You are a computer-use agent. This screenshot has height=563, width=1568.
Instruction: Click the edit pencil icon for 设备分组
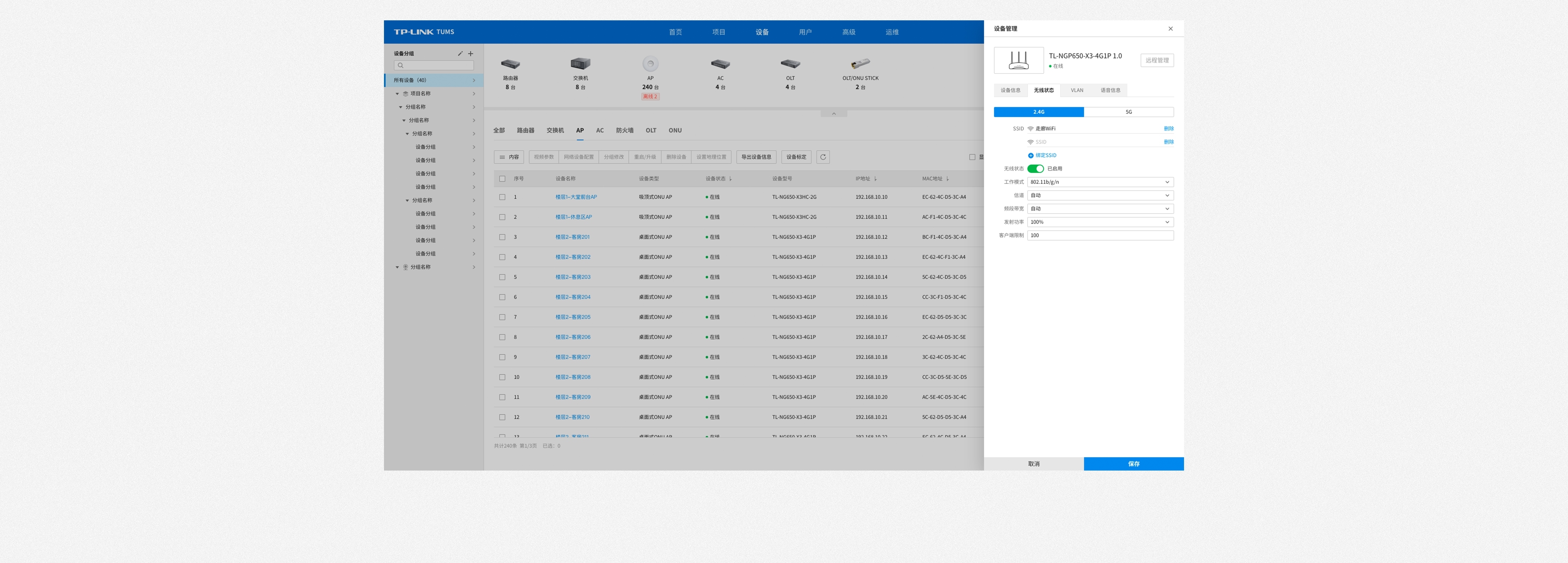tap(460, 54)
